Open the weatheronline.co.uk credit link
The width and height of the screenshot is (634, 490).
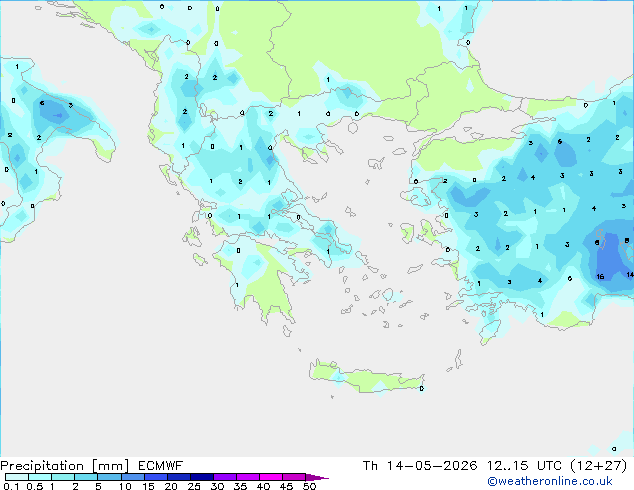[550, 481]
